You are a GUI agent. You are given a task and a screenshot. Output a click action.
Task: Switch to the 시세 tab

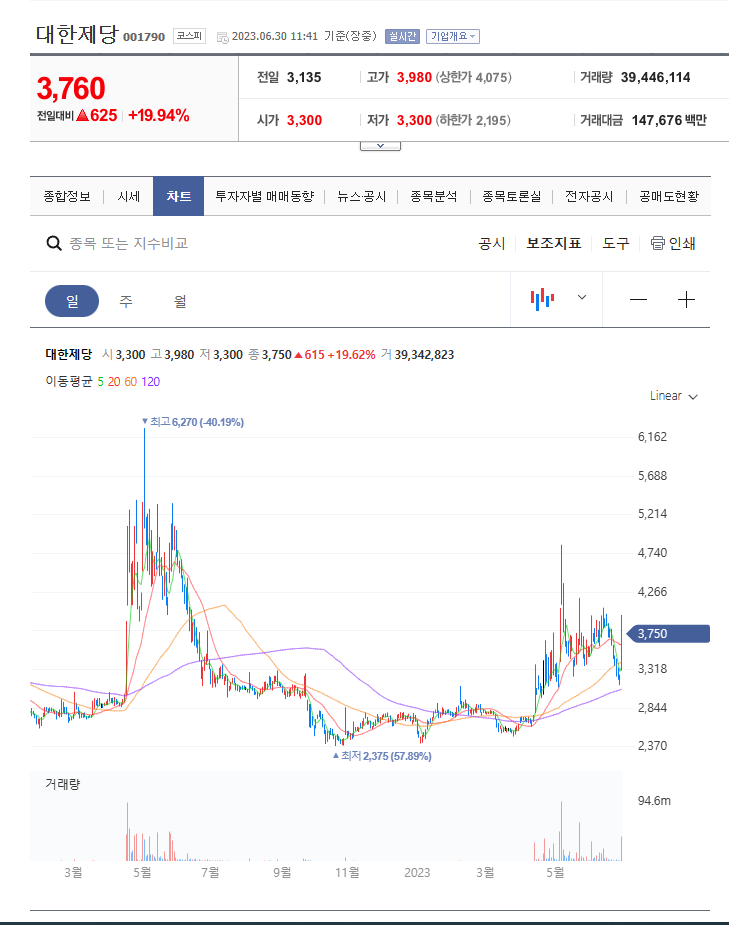(x=129, y=196)
